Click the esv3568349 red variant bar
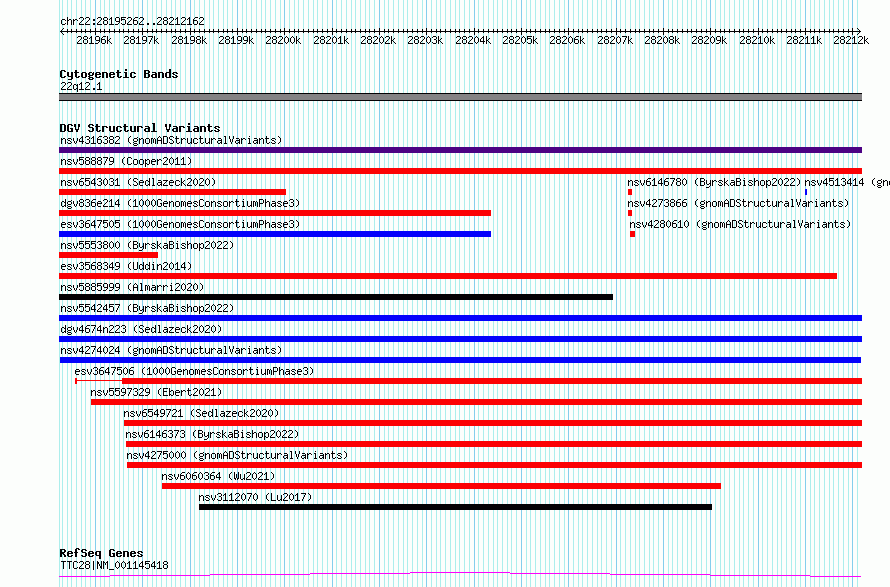The height and width of the screenshot is (587, 890). point(448,276)
